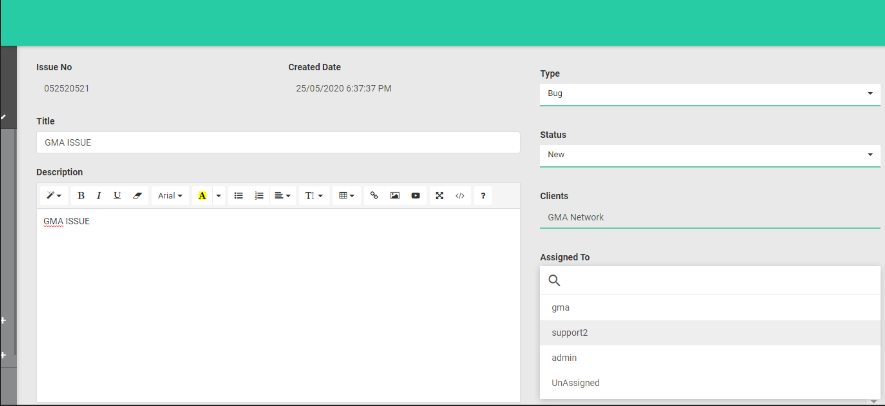Click the insert link icon

coord(374,196)
